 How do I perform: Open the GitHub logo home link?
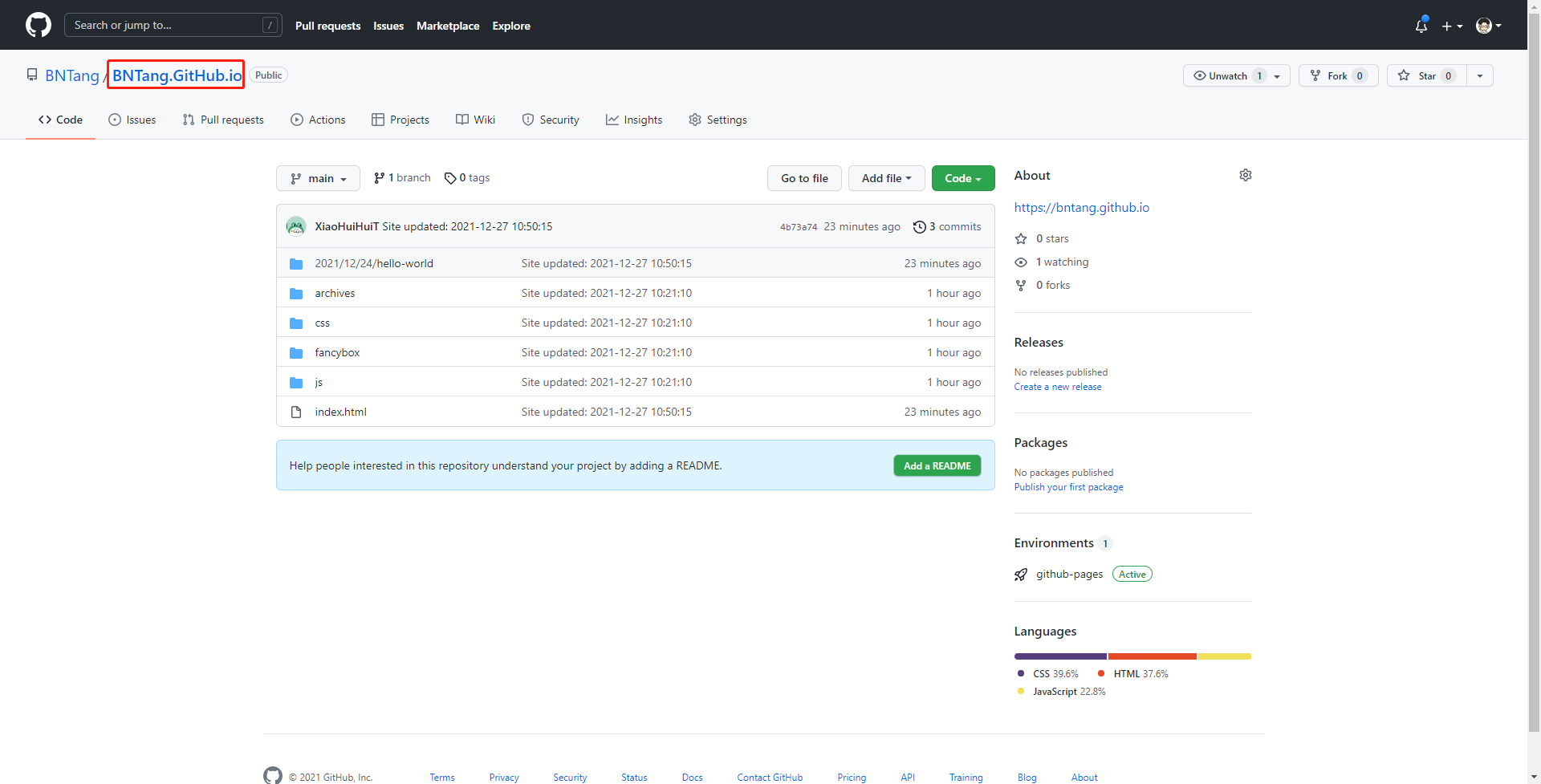pyautogui.click(x=39, y=25)
